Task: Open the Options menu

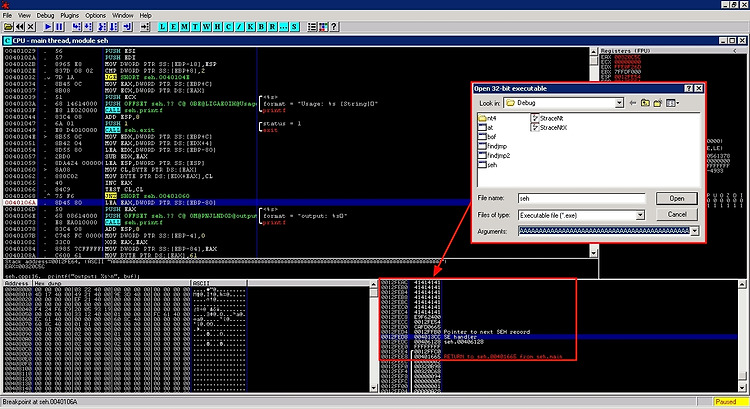Action: coord(96,15)
